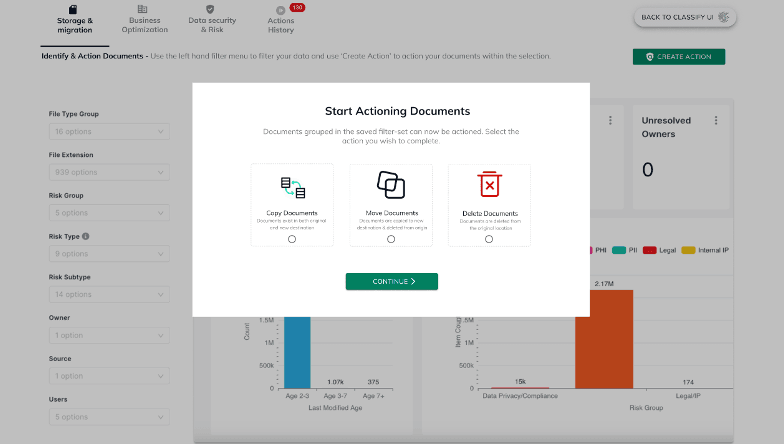This screenshot has height=444, width=784.
Task: Click the Back to Classify UI button
Action: pyautogui.click(x=685, y=17)
